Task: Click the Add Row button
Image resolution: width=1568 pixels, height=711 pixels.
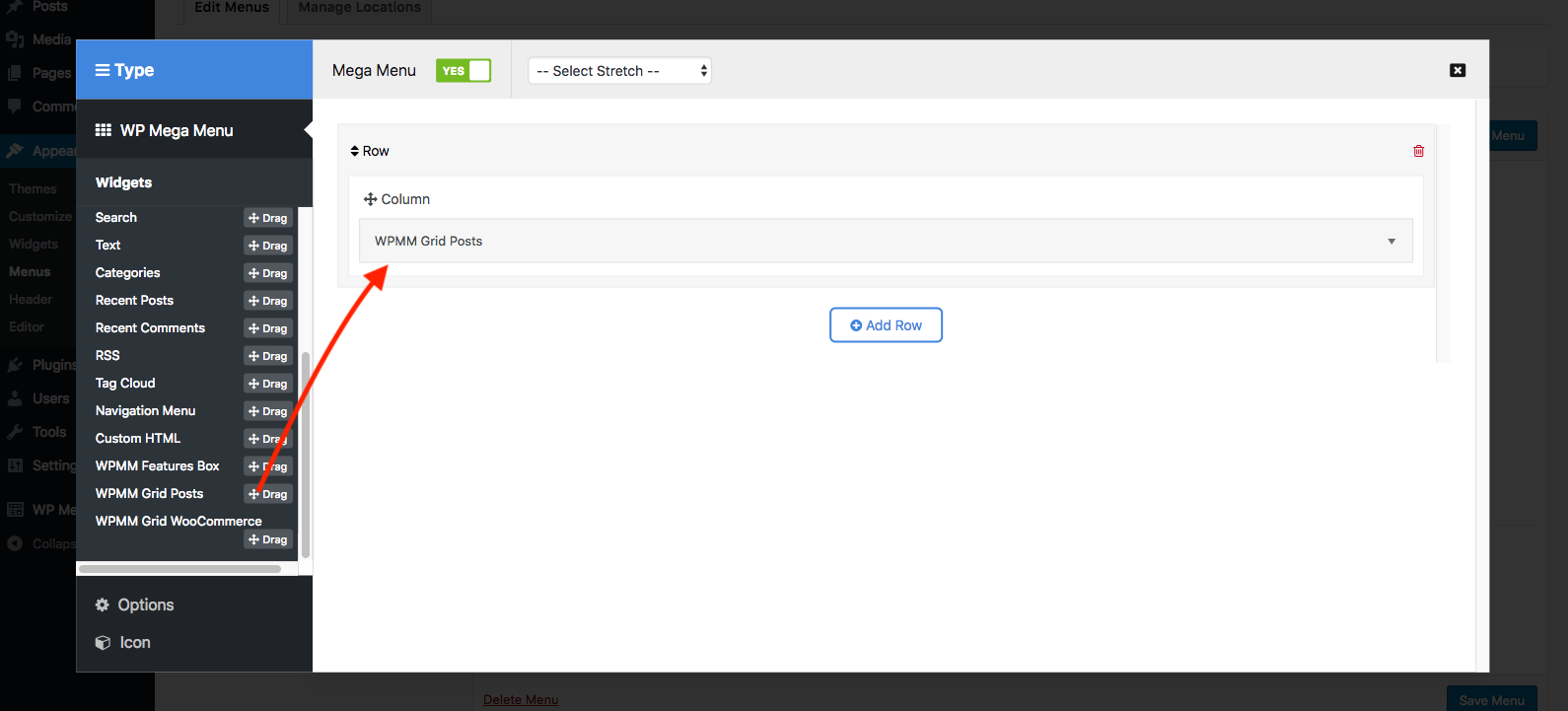Action: 886,325
